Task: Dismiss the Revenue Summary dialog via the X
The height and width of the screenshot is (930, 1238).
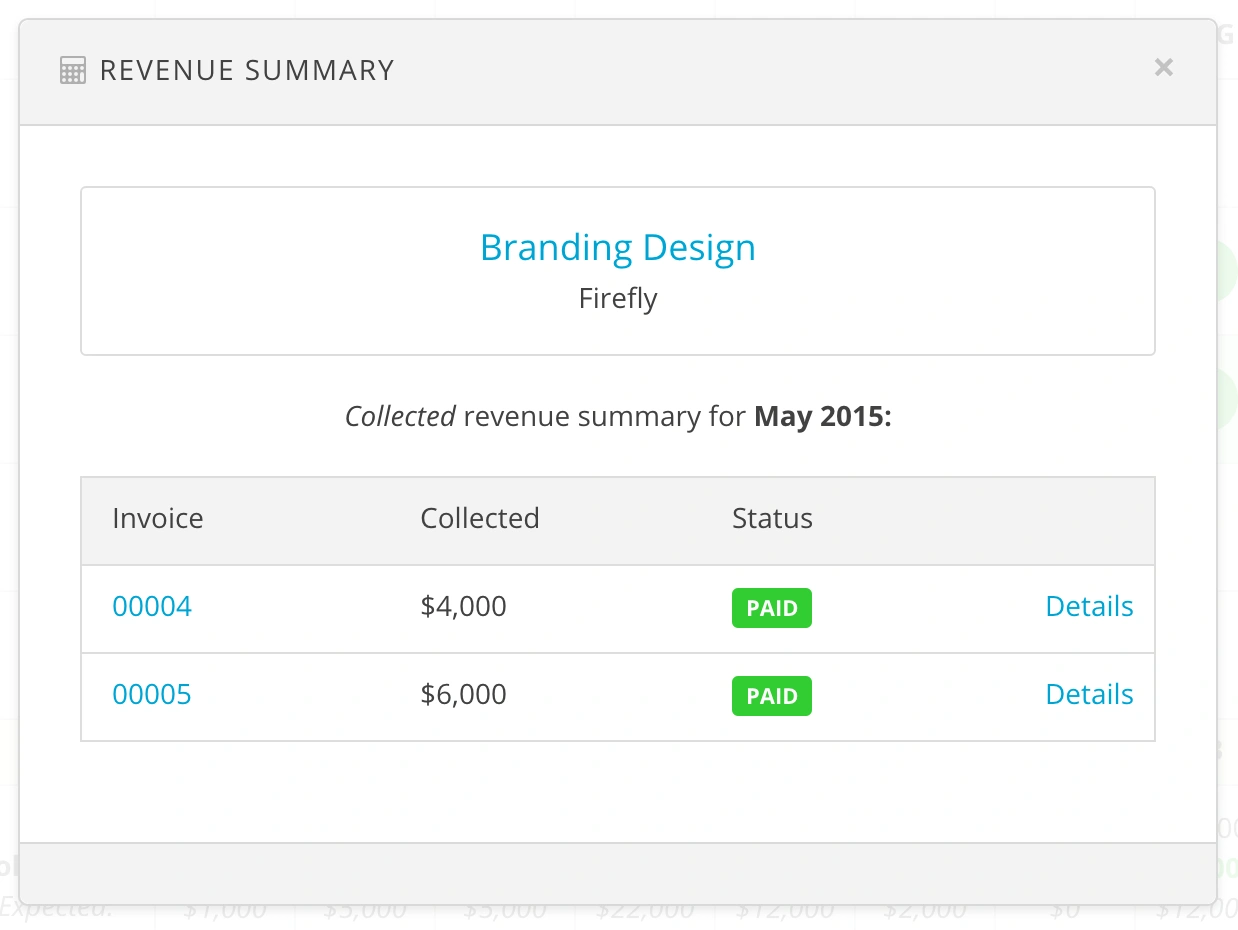Action: [1163, 67]
